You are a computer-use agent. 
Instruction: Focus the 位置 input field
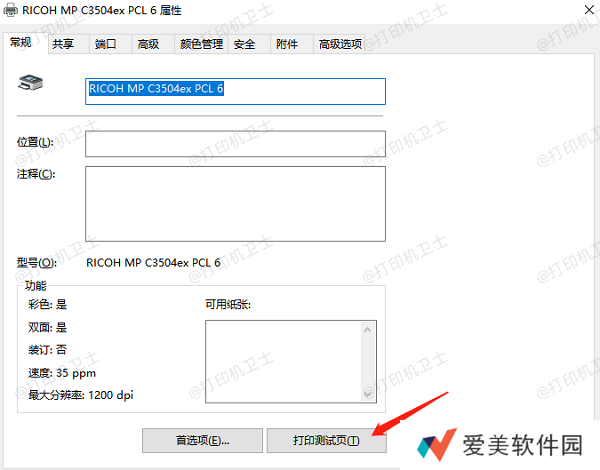point(234,144)
